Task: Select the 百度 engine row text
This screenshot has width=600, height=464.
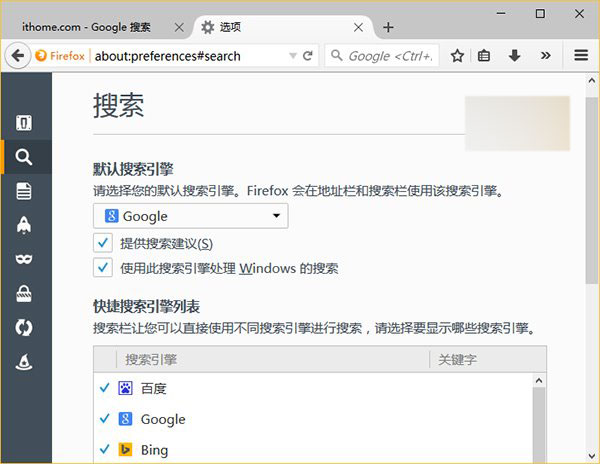Action: 153,388
